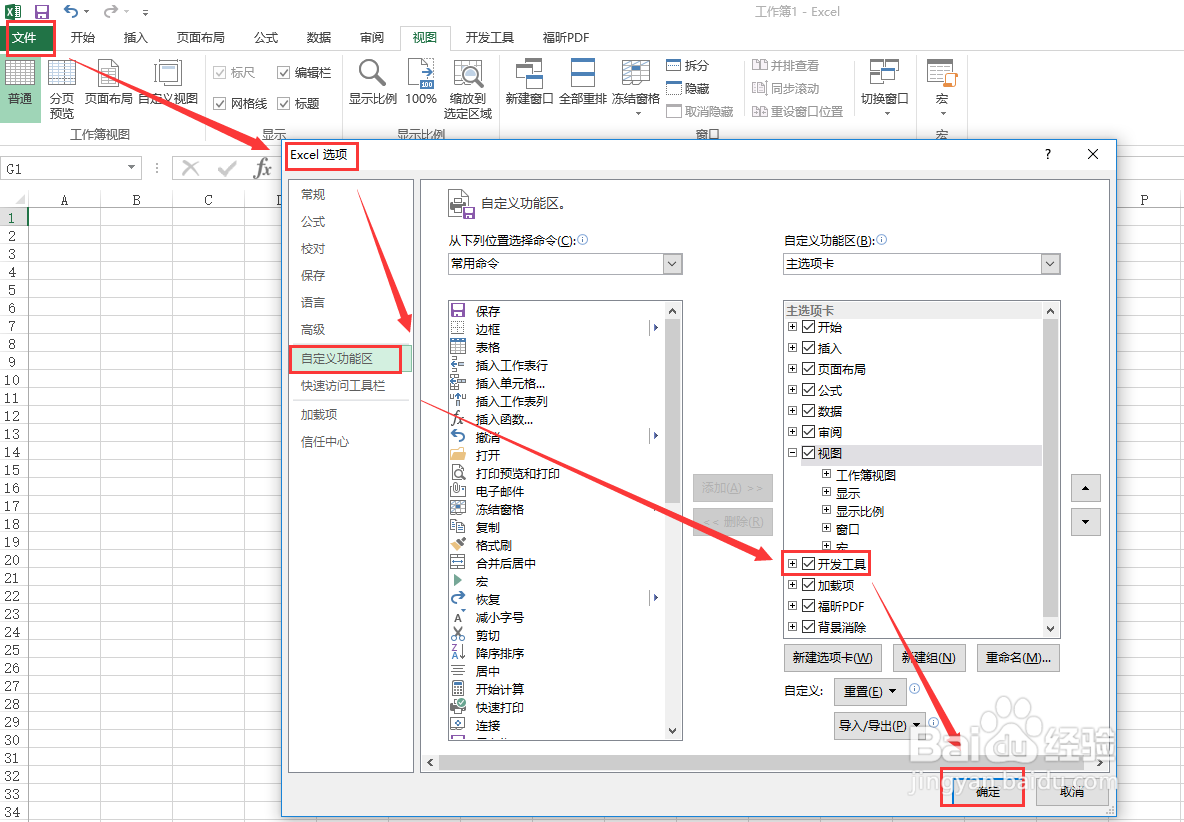The image size is (1184, 822).
Task: Open 导入/导出 dropdown button
Action: point(880,725)
